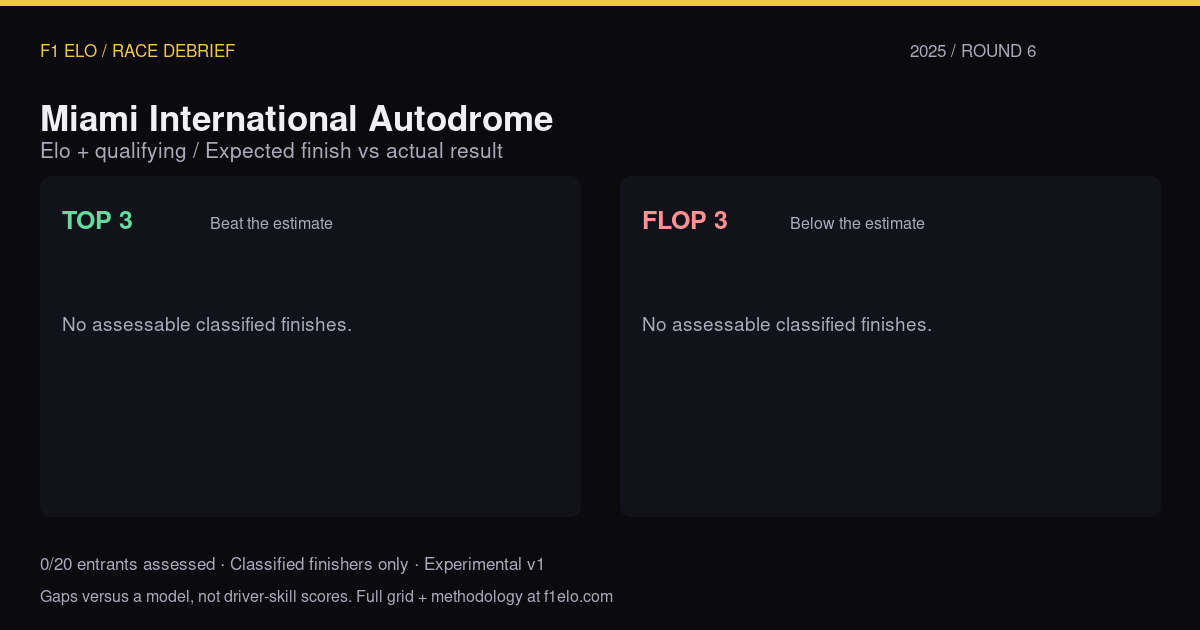This screenshot has width=1200, height=630.
Task: Click empty message in TOP 3 panel
Action: click(207, 325)
